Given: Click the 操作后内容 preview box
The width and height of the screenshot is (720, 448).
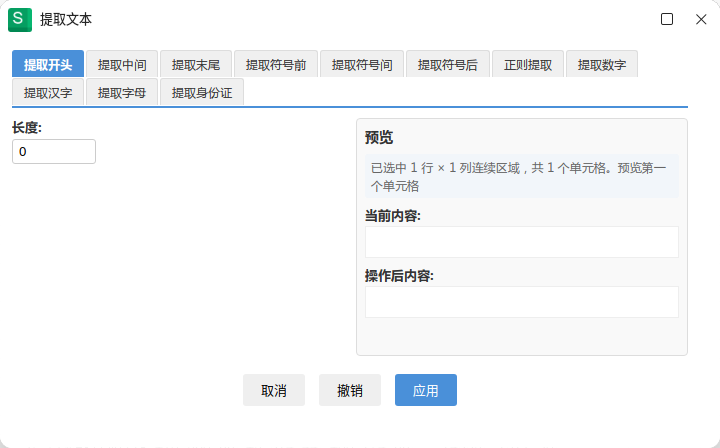Looking at the screenshot, I should coord(522,302).
